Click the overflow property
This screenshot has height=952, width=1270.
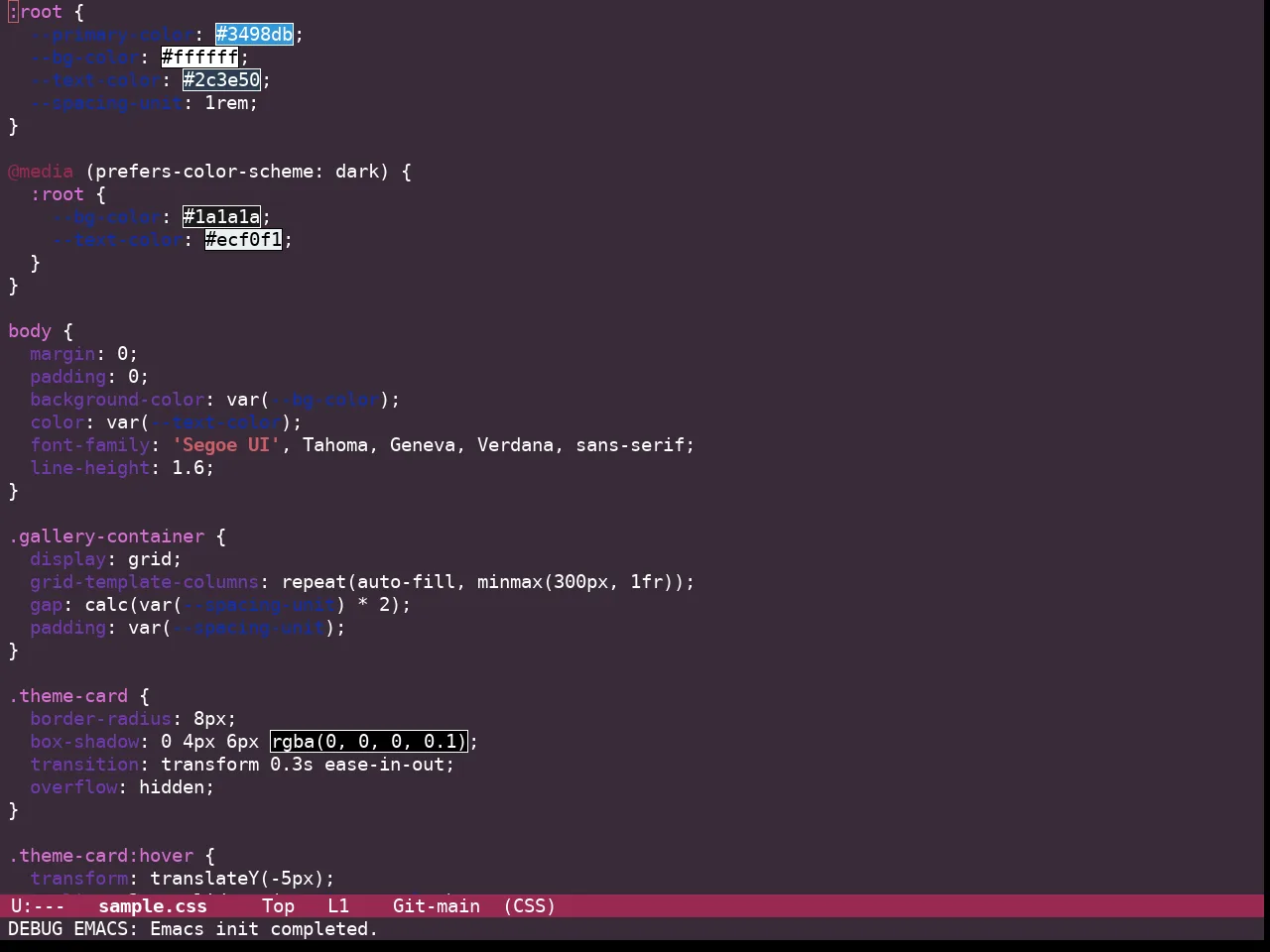(x=73, y=787)
